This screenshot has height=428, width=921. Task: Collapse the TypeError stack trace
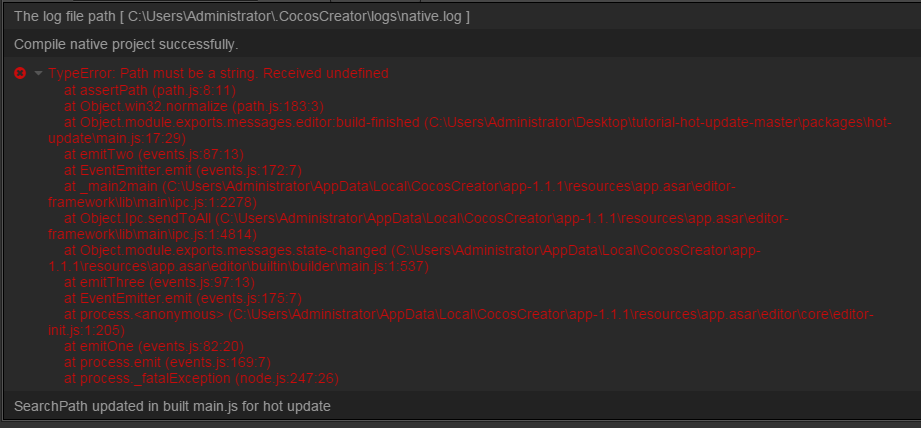(38, 74)
